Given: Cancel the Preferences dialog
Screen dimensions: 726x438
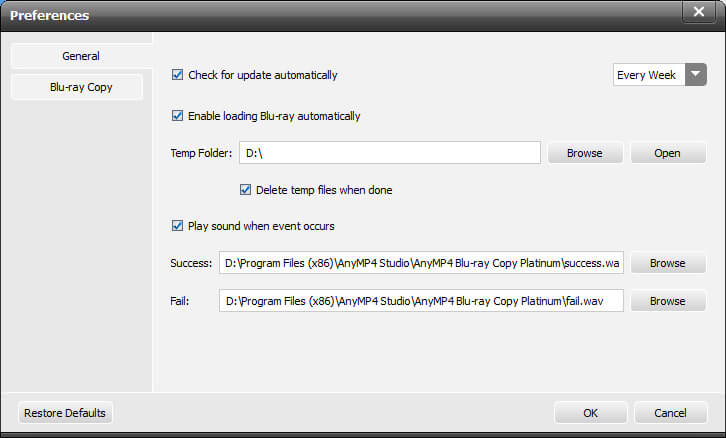Looking at the screenshot, I should point(670,413).
